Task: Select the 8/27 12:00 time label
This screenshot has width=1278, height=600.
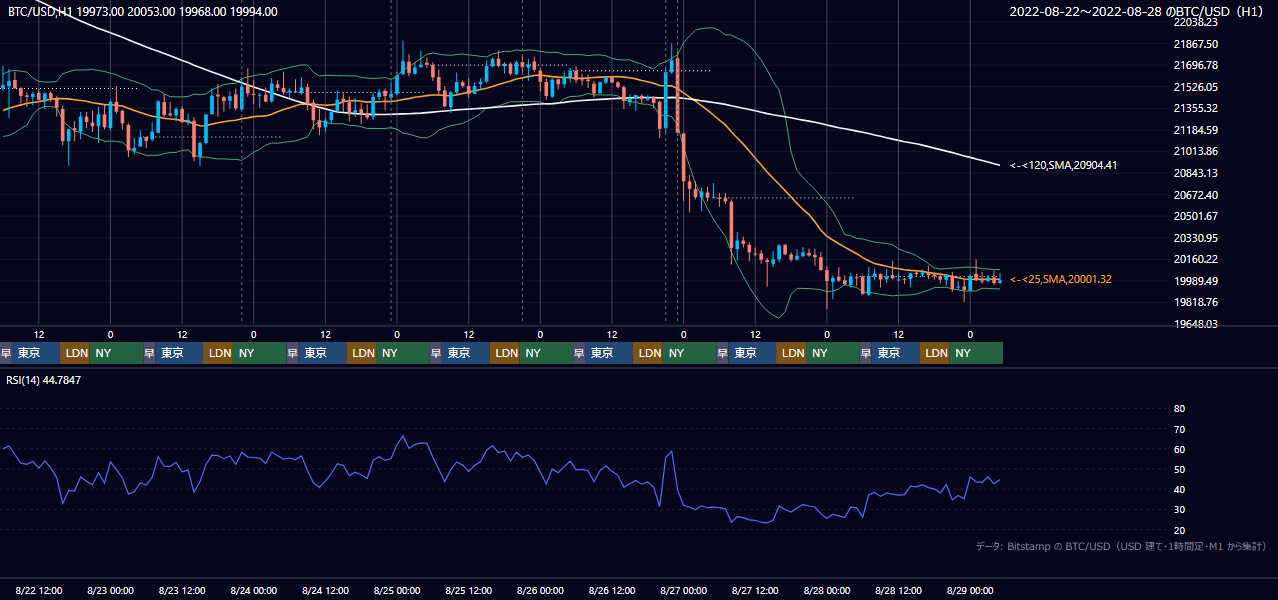Action: click(755, 590)
